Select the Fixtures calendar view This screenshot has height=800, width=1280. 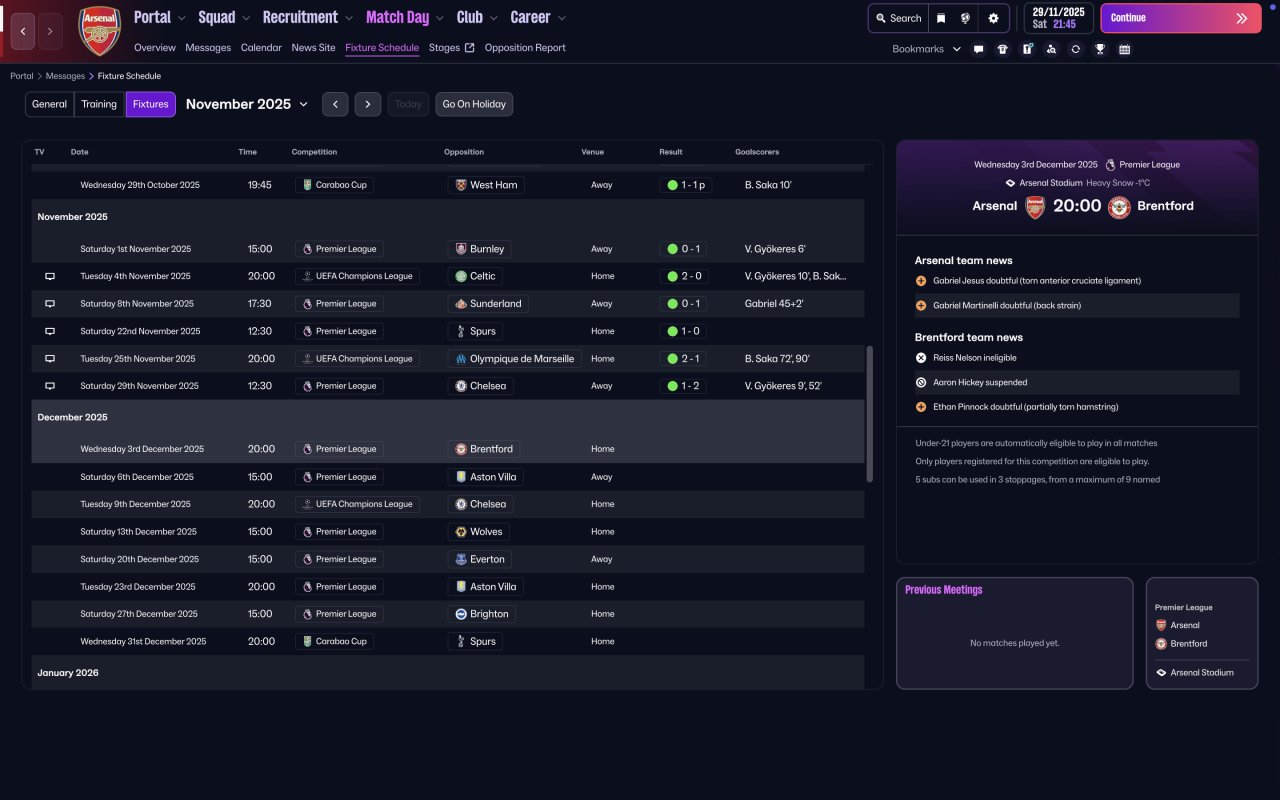point(151,104)
